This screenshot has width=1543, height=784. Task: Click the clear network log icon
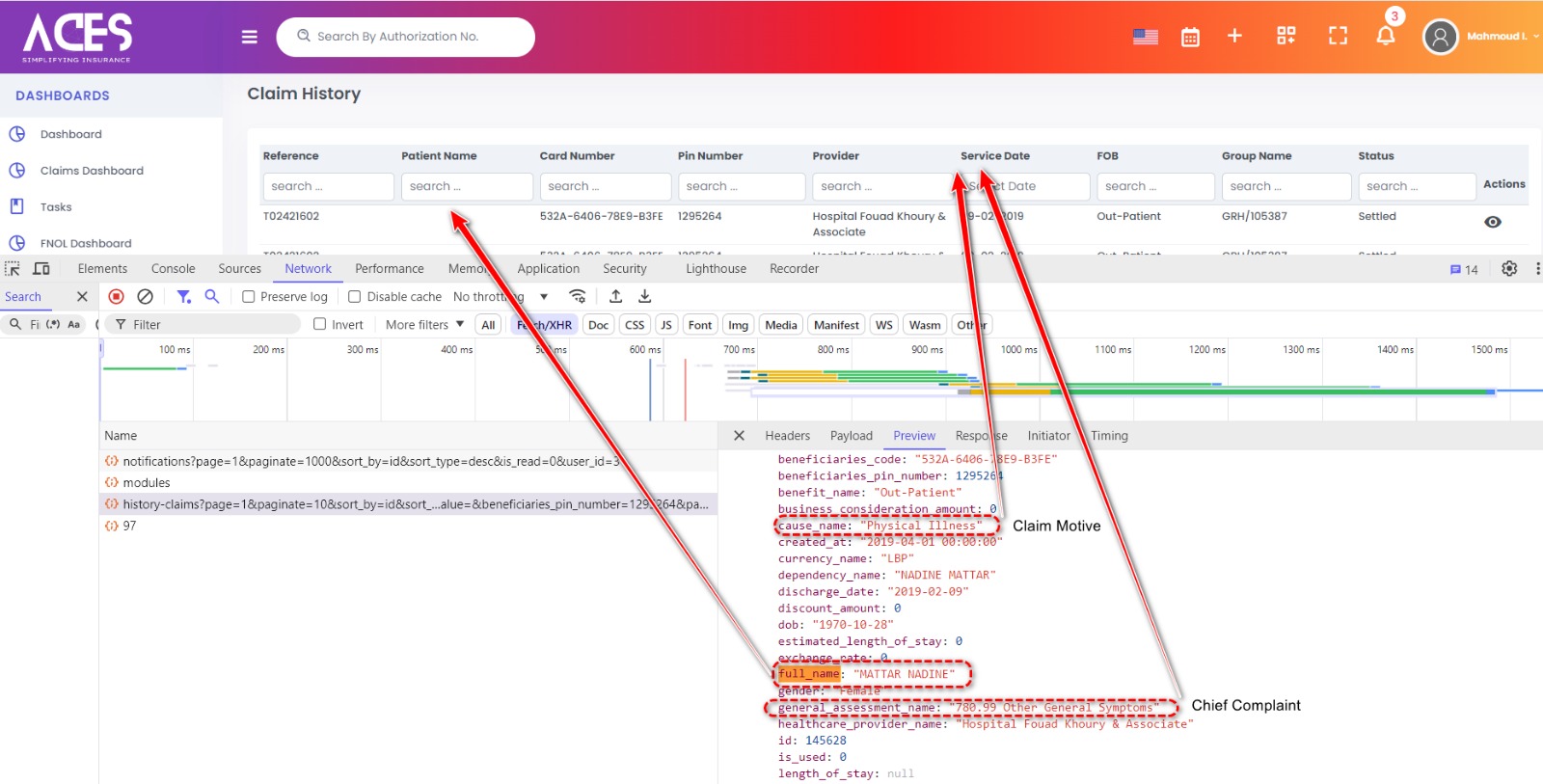pos(145,297)
